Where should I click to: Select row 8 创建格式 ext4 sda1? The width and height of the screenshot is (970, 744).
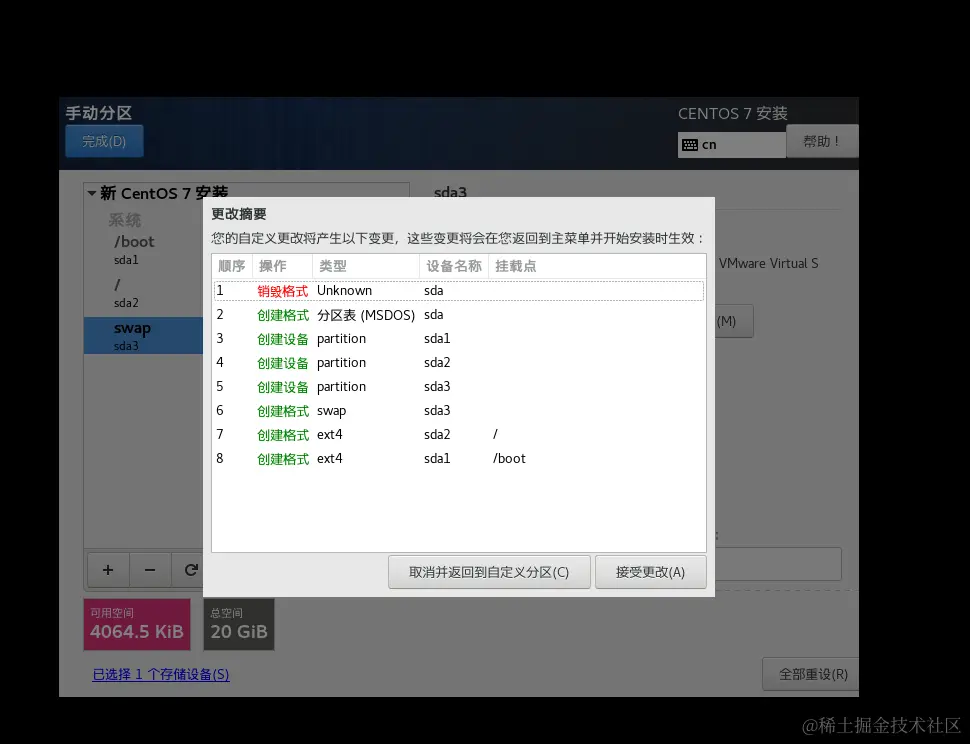point(458,459)
